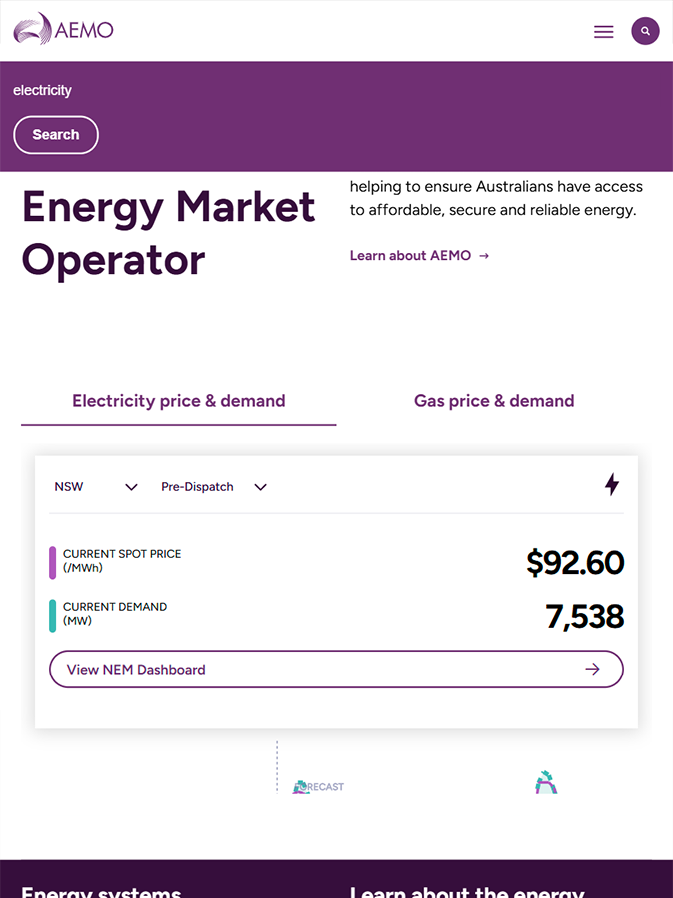Viewport: 673px width, 898px height.
Task: Select Electricity price & demand tab
Action: pos(179,400)
